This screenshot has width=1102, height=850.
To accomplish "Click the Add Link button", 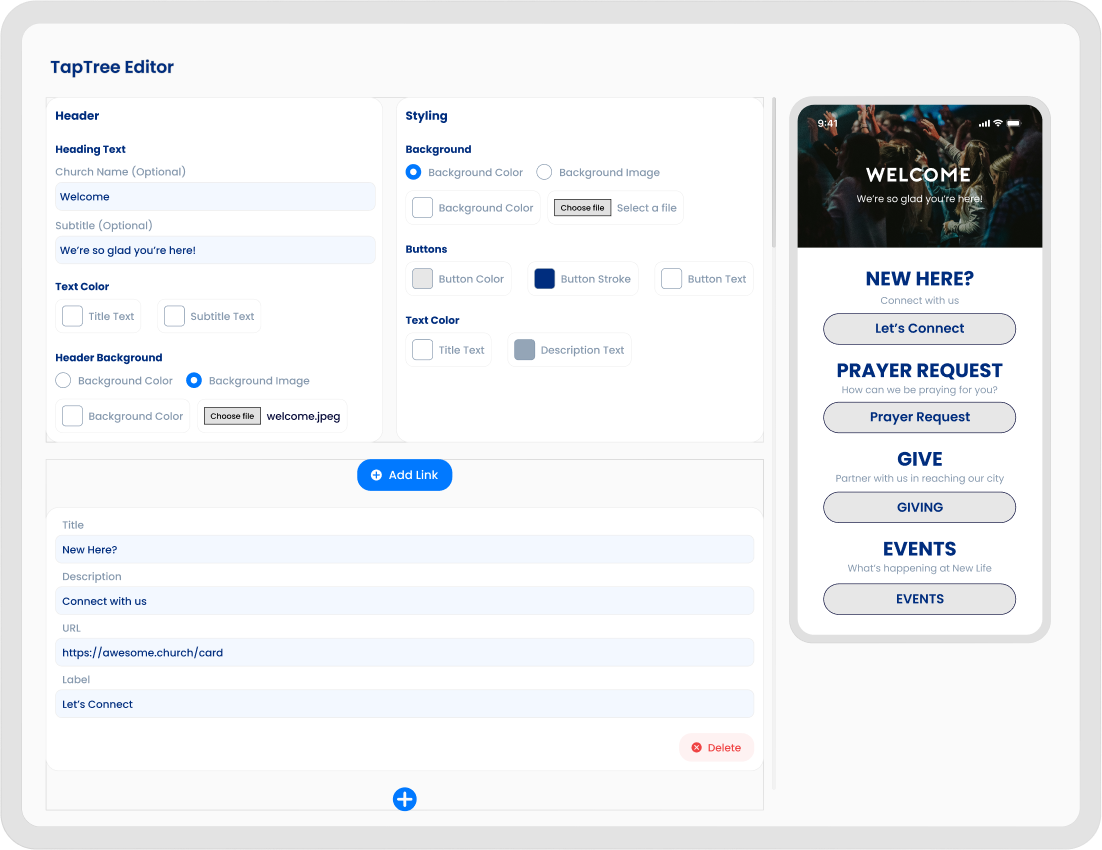I will coord(404,475).
